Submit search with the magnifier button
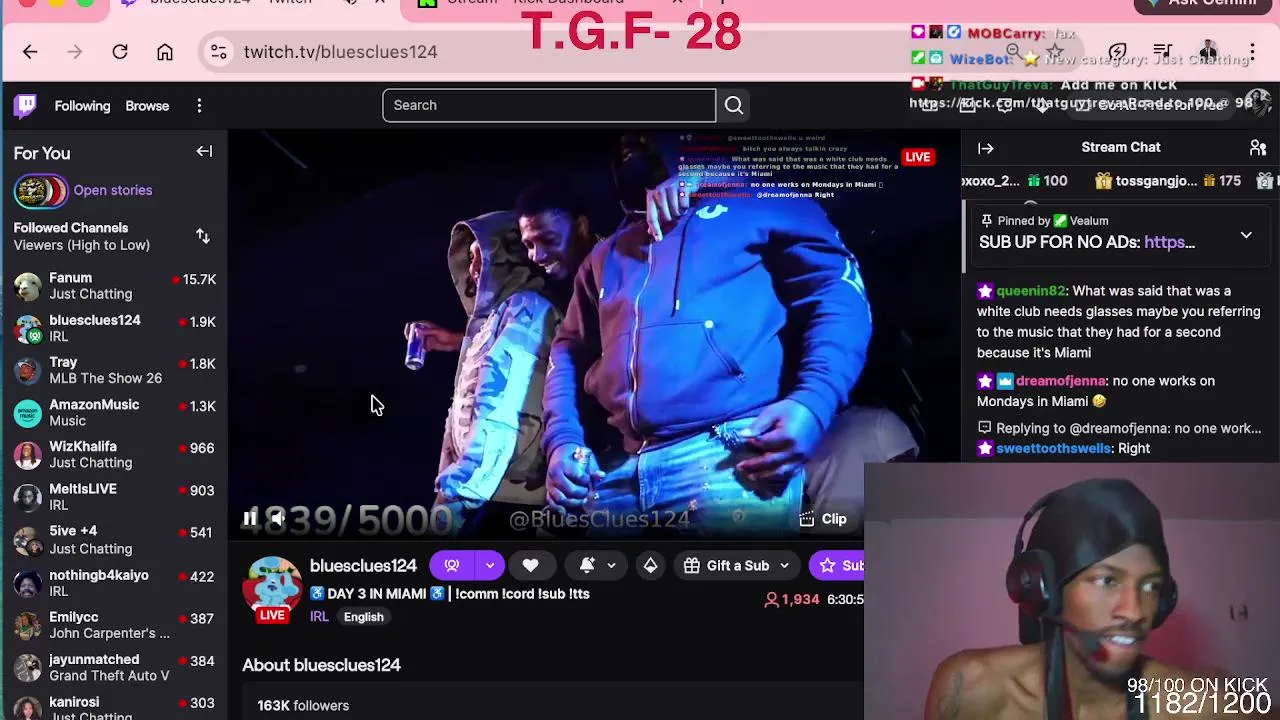The width and height of the screenshot is (1280, 720). click(733, 105)
